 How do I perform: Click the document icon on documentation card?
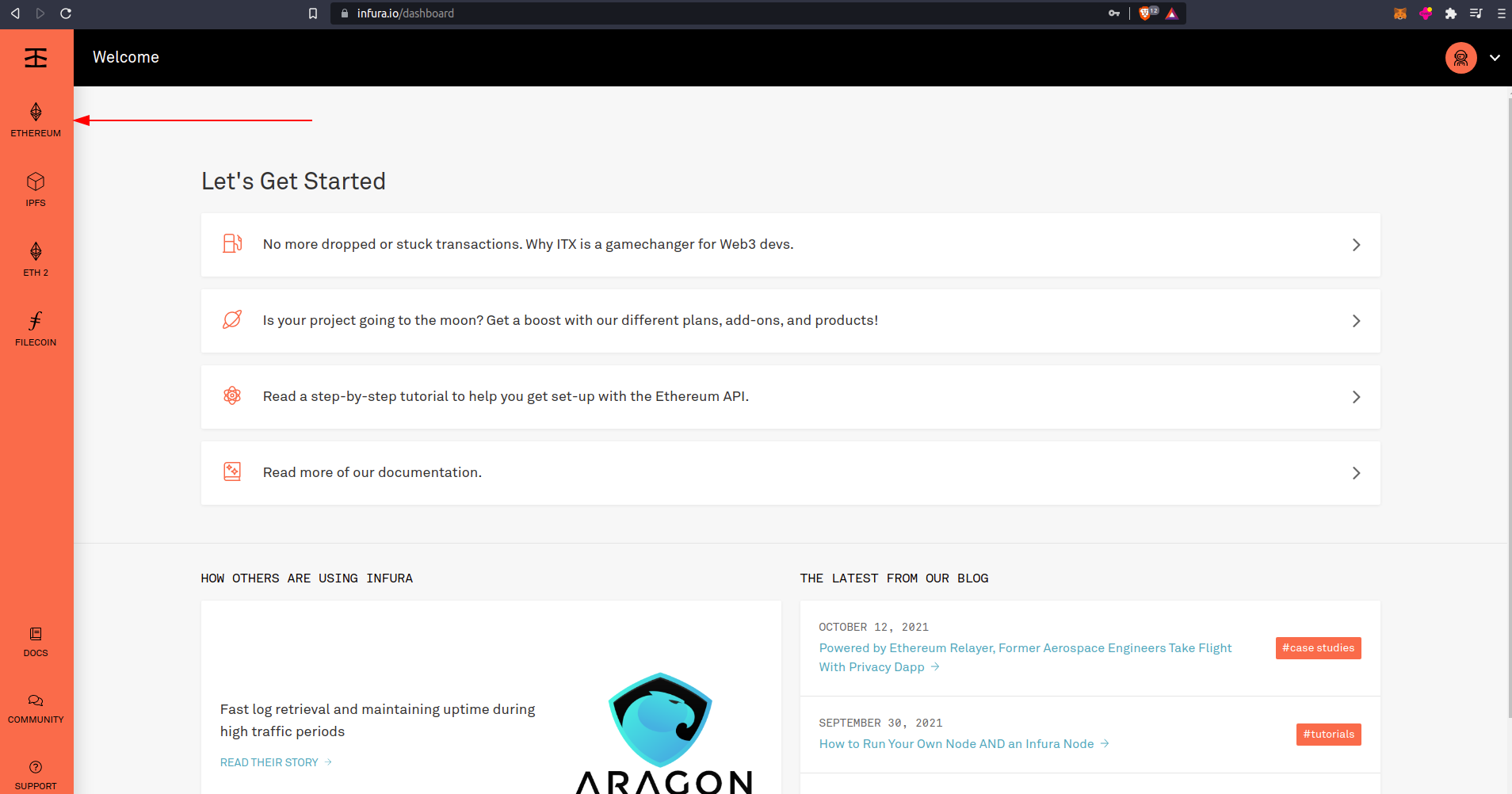[x=232, y=471]
